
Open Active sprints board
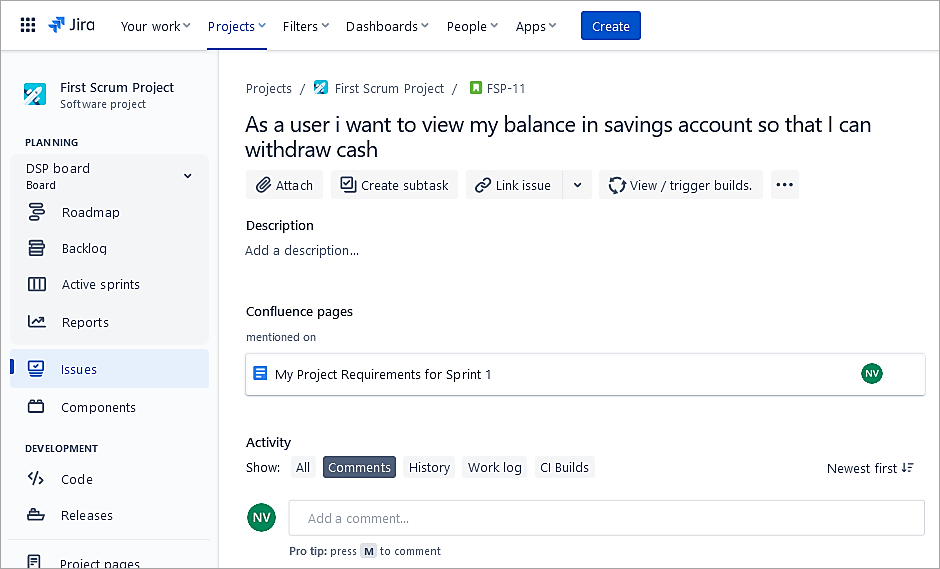click(100, 284)
